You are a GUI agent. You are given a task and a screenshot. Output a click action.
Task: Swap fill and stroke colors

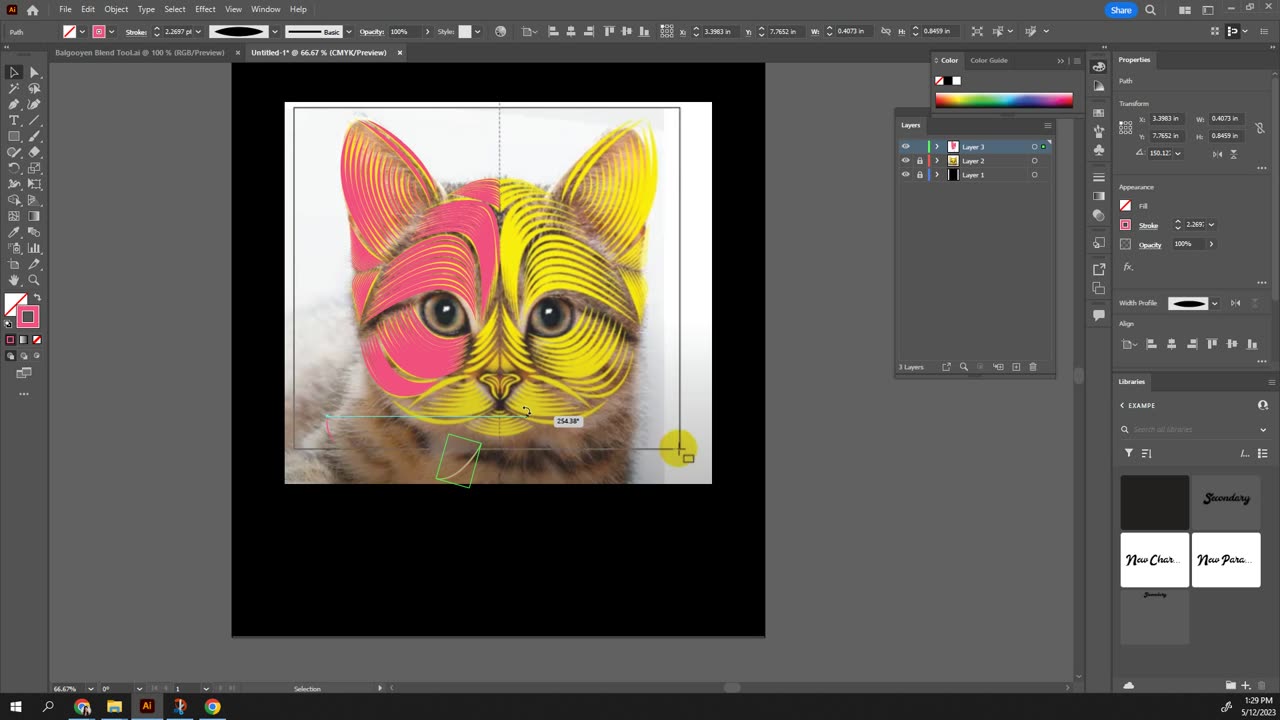coord(38,298)
